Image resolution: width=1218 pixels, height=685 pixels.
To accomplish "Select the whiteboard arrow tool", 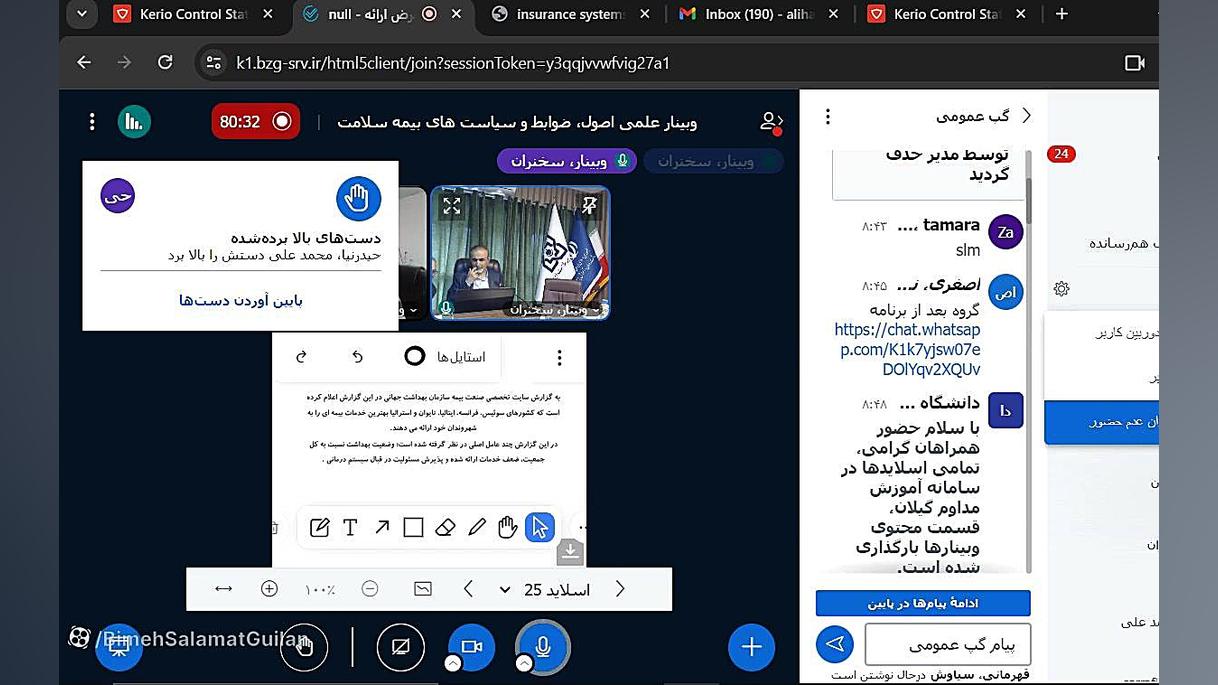I will coord(382,527).
